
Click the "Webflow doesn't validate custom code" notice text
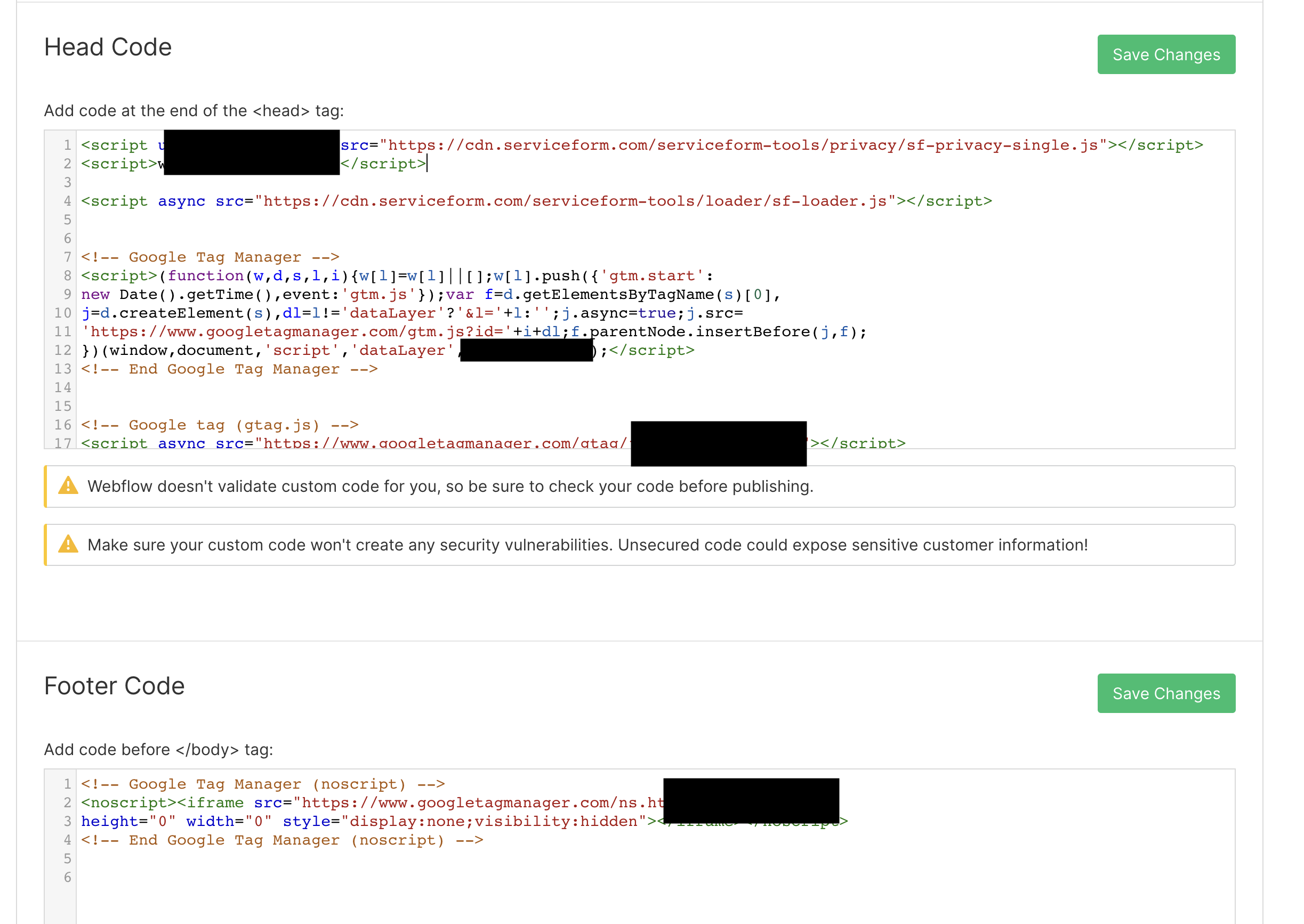coord(450,486)
